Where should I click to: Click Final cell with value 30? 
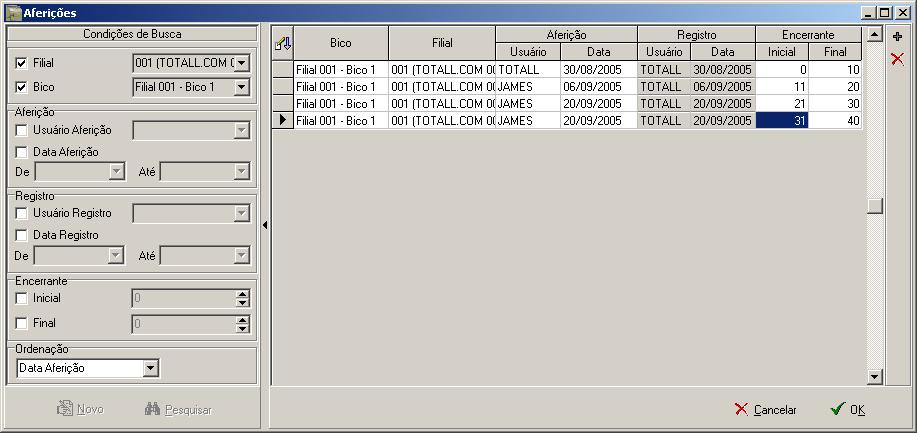(835, 104)
